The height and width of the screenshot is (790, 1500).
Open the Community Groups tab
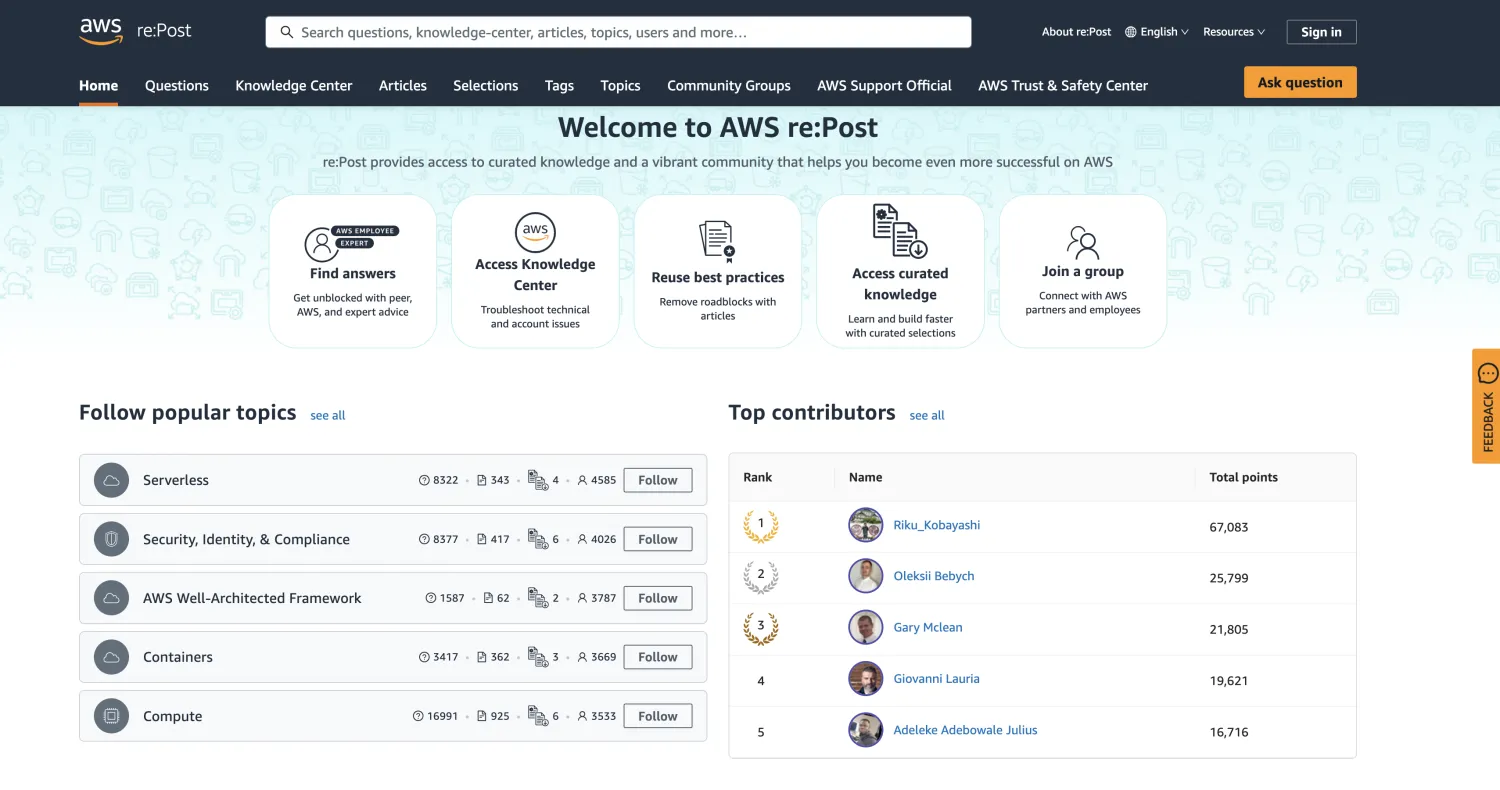click(729, 86)
